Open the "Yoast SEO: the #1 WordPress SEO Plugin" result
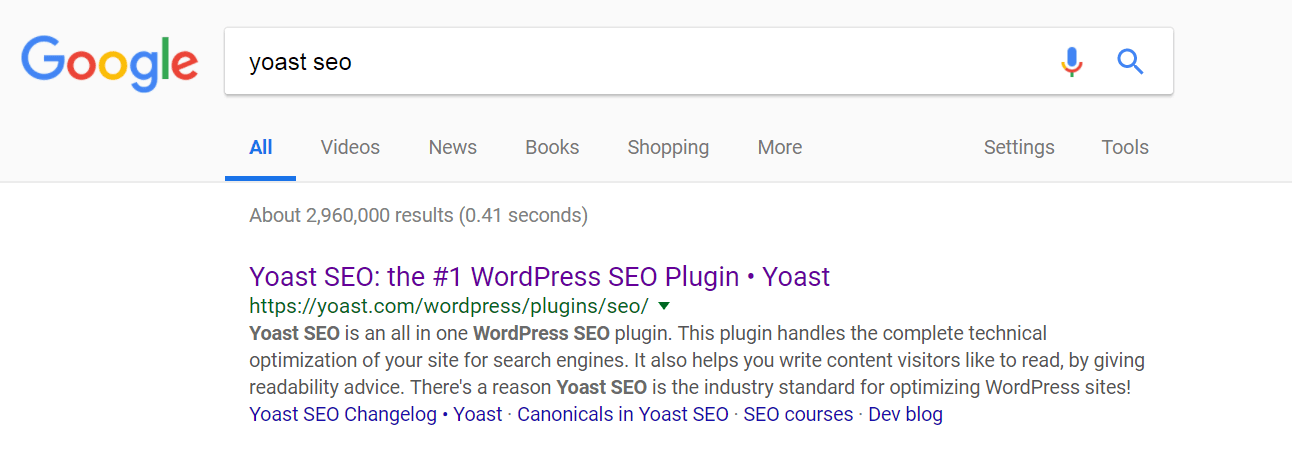 (539, 276)
